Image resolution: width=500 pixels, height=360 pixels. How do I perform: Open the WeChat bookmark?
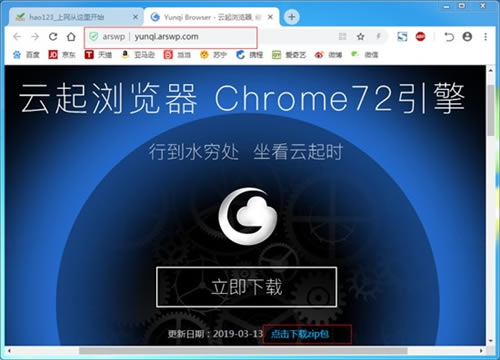click(x=364, y=55)
